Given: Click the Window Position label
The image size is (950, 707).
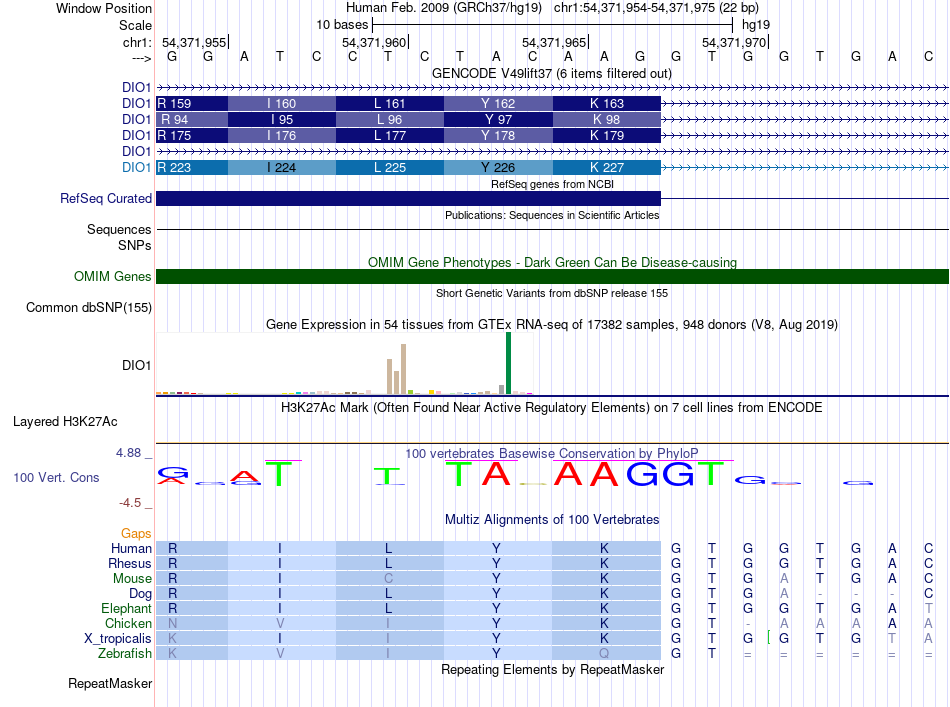Looking at the screenshot, I should point(104,8).
